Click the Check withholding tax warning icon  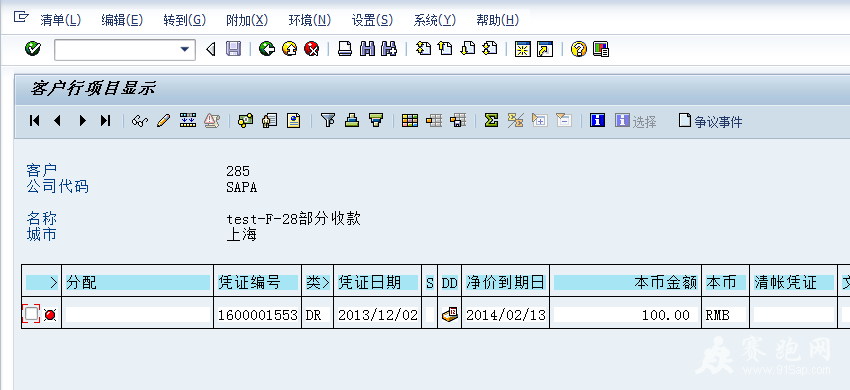[211, 120]
